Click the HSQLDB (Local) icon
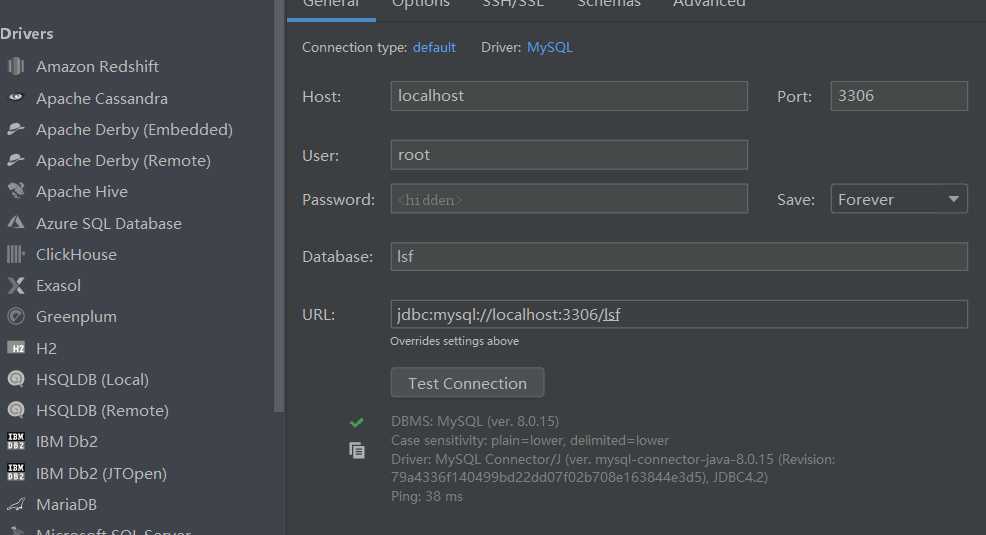This screenshot has width=986, height=535. pos(16,379)
